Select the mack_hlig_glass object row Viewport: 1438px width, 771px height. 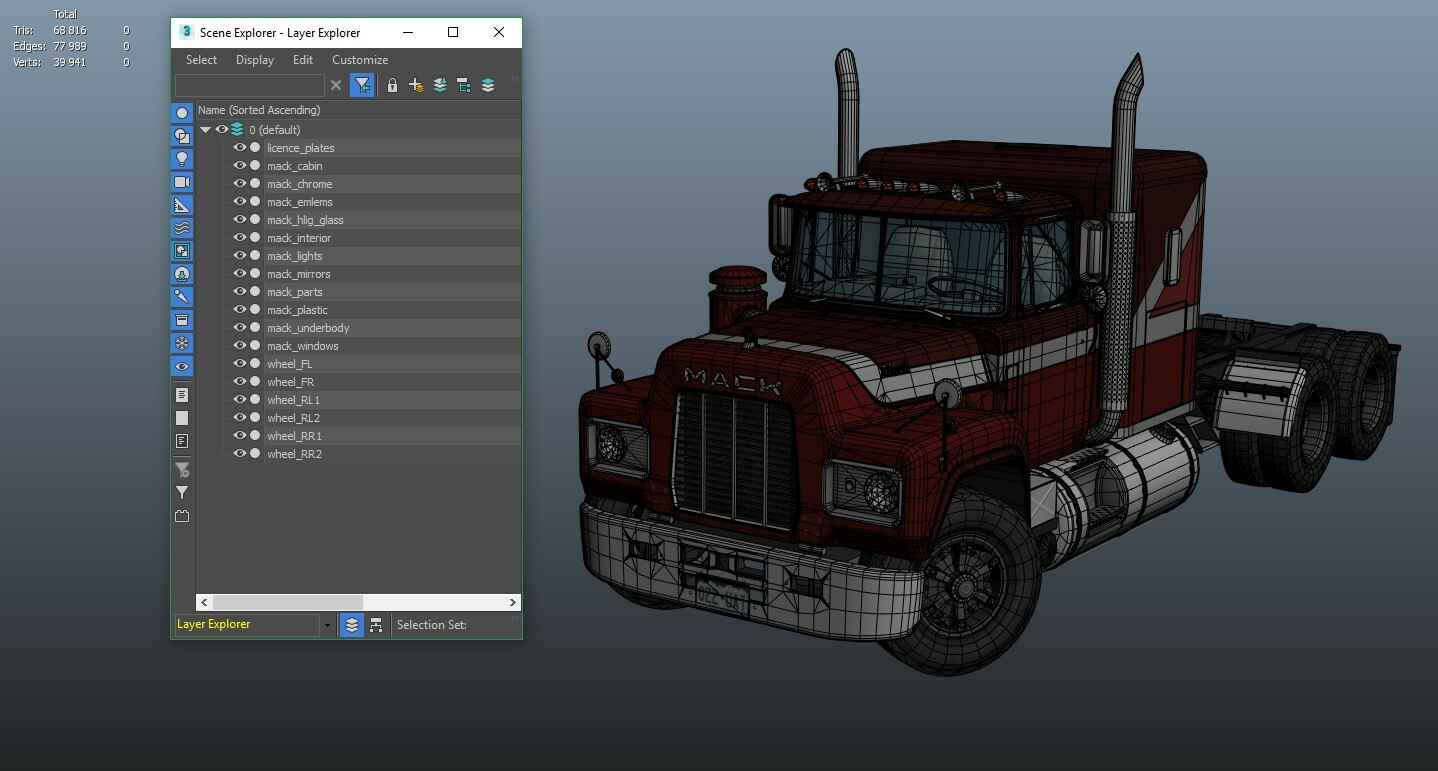click(x=358, y=220)
